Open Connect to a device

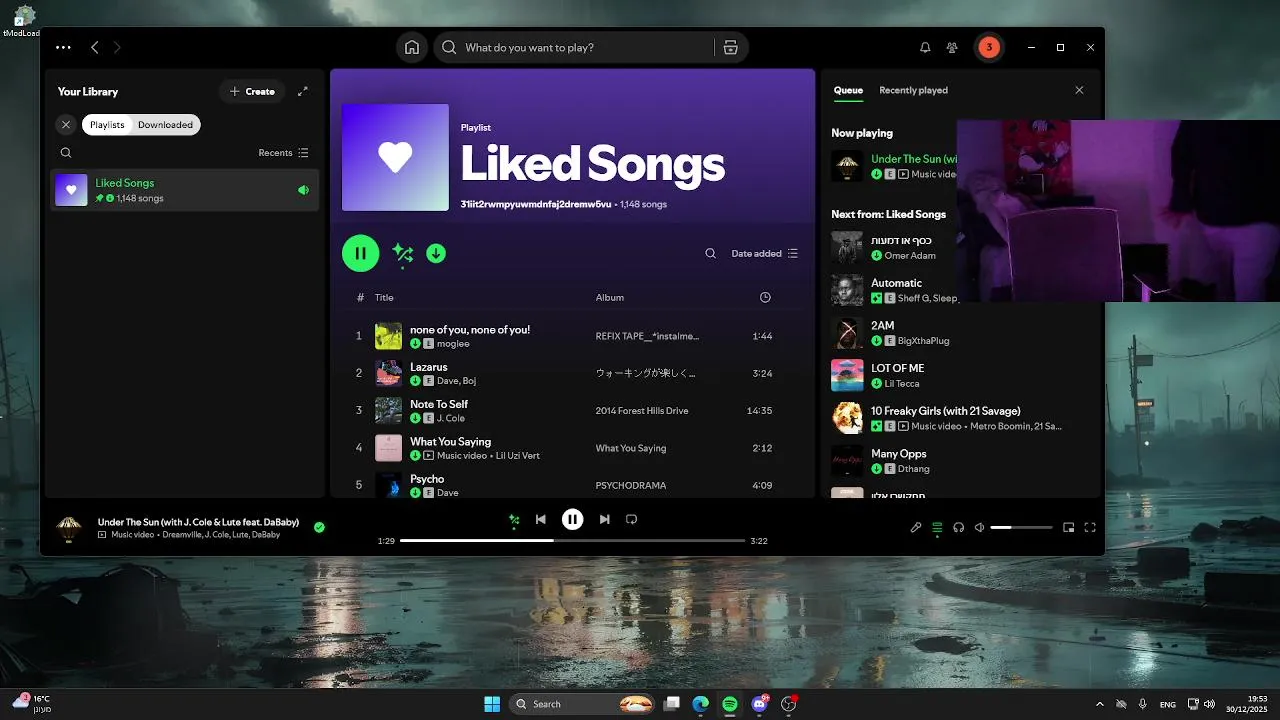958,527
